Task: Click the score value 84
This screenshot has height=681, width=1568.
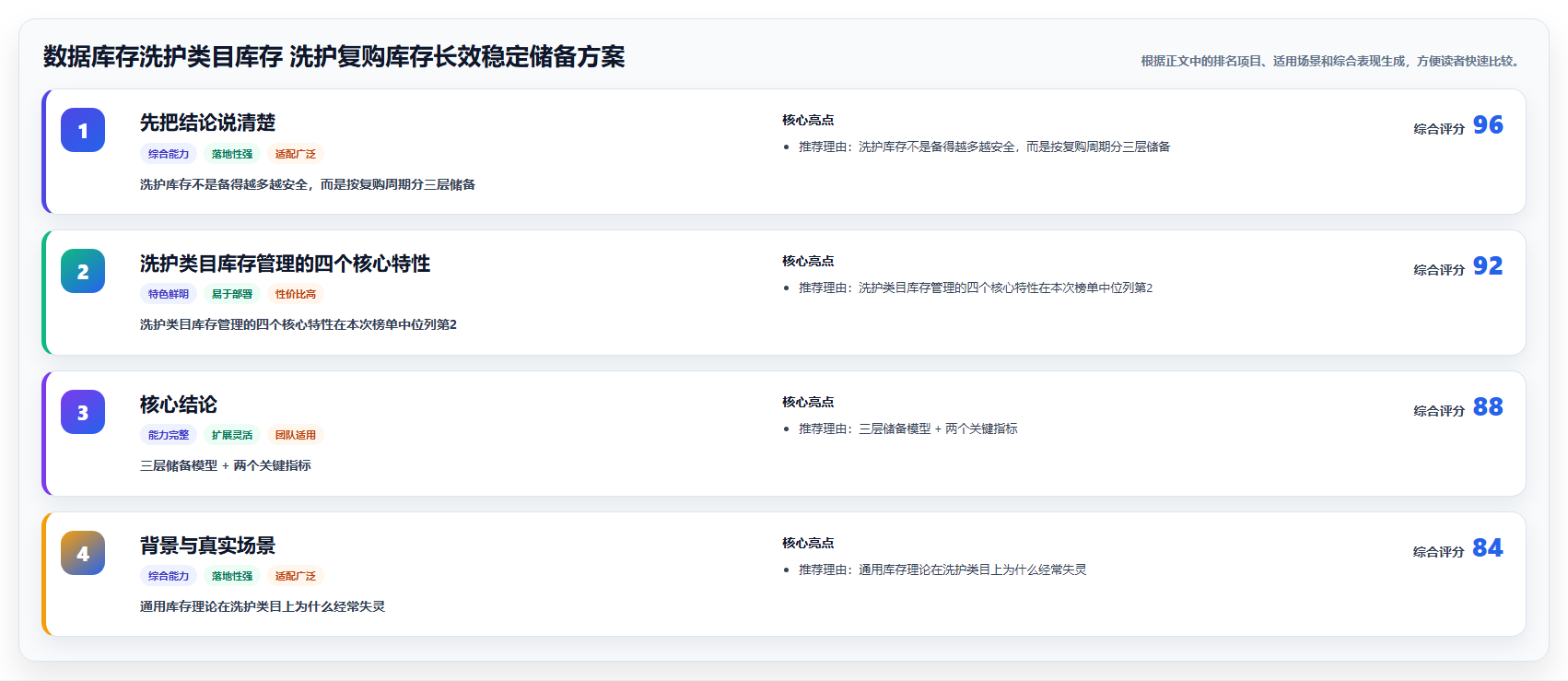Action: click(1488, 547)
